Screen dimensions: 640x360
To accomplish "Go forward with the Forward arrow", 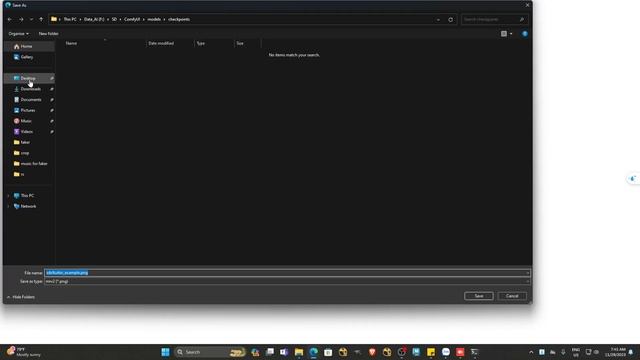I will [x=21, y=19].
